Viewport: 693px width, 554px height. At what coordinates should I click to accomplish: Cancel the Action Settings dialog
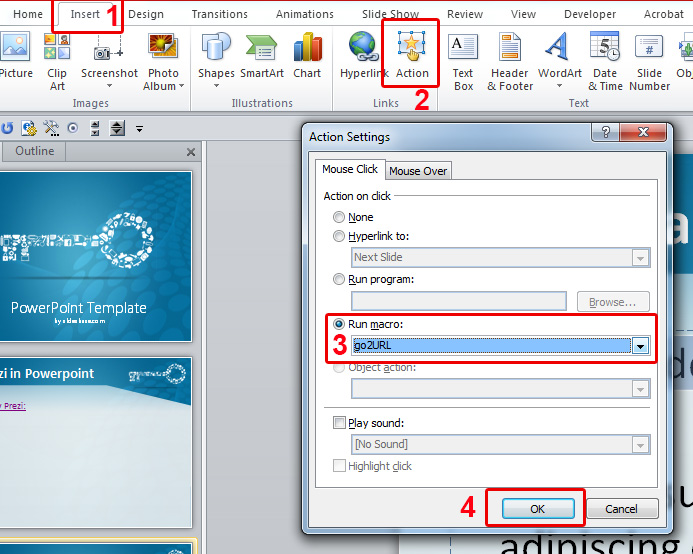(621, 509)
